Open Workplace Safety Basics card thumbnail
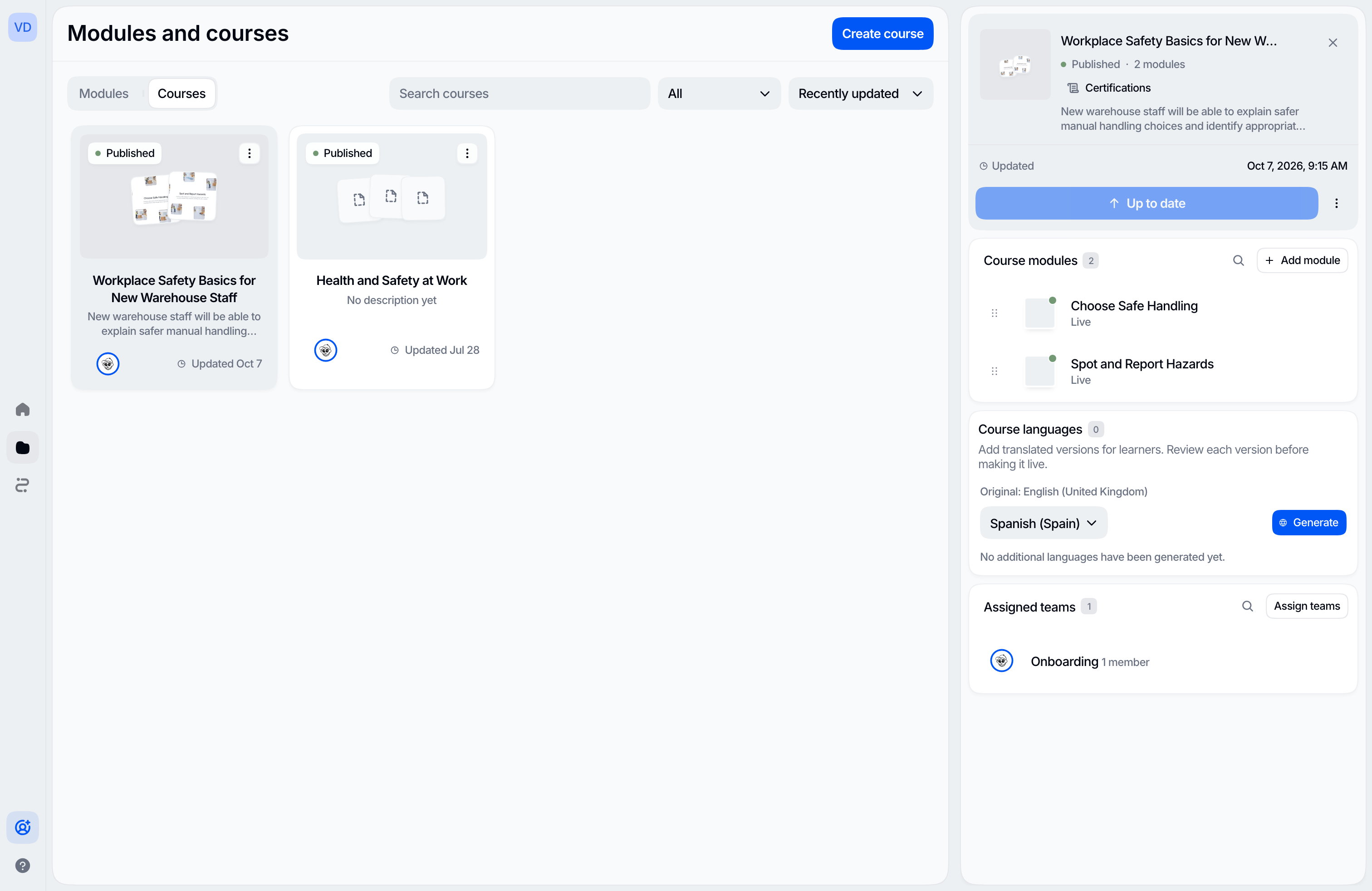1372x891 pixels. tap(174, 196)
